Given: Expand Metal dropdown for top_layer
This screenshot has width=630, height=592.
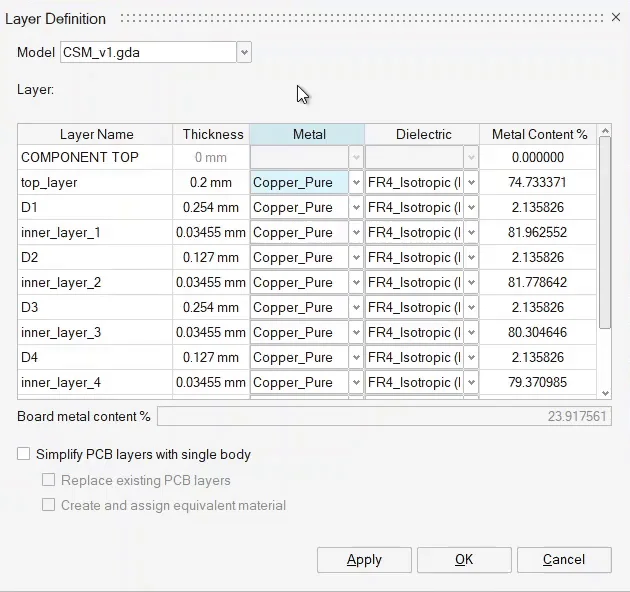Looking at the screenshot, I should click(356, 183).
